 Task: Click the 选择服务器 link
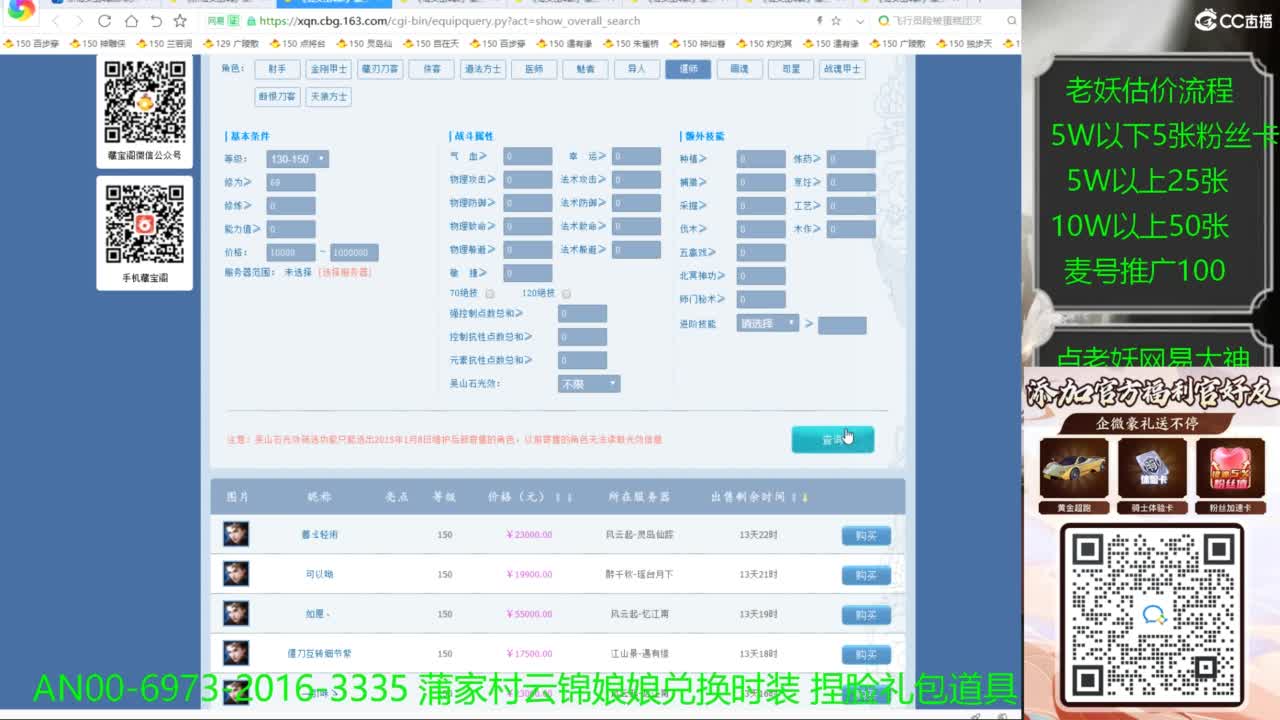(x=344, y=272)
